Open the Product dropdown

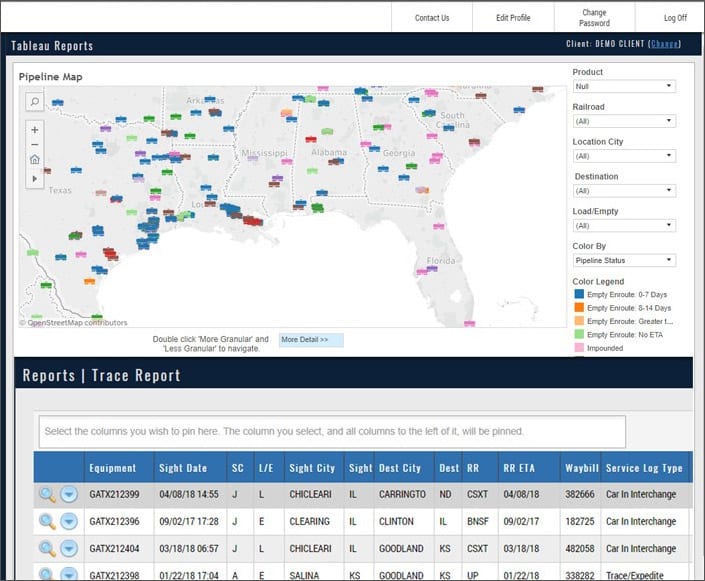click(624, 87)
